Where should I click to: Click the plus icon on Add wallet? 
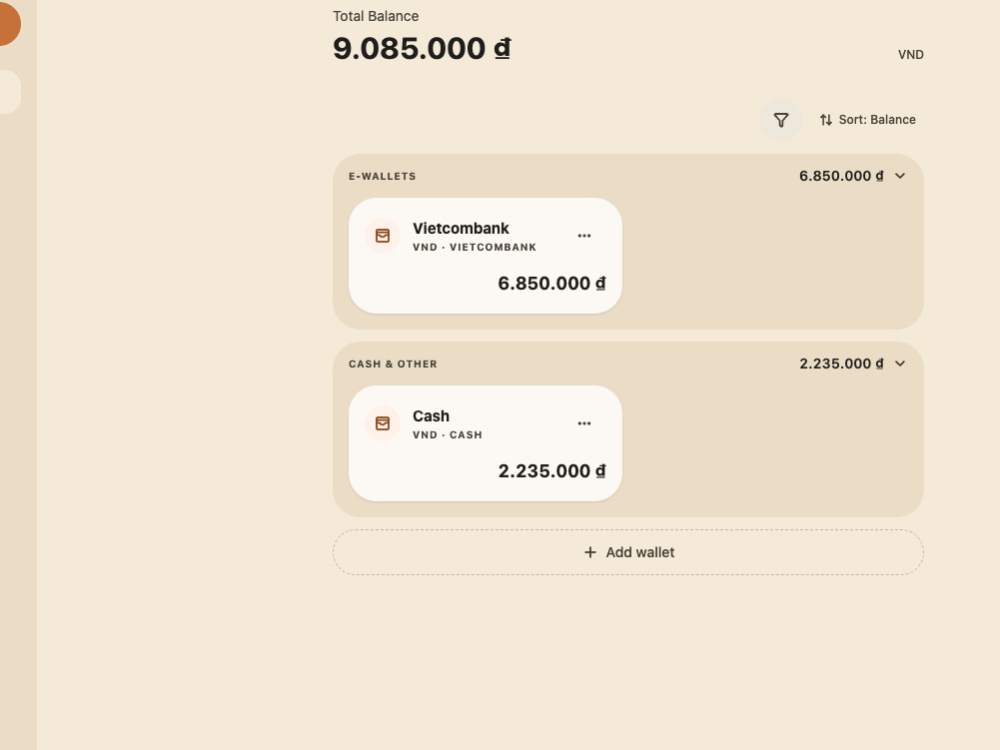591,552
